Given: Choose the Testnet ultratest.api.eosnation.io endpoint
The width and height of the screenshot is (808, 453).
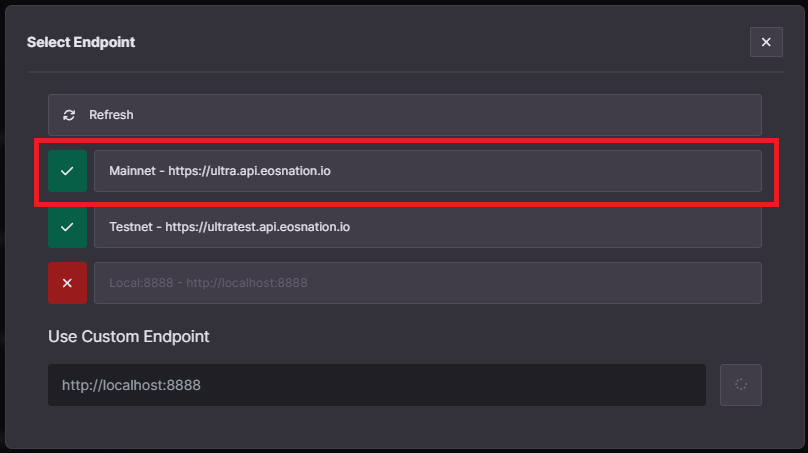Looking at the screenshot, I should [428, 227].
